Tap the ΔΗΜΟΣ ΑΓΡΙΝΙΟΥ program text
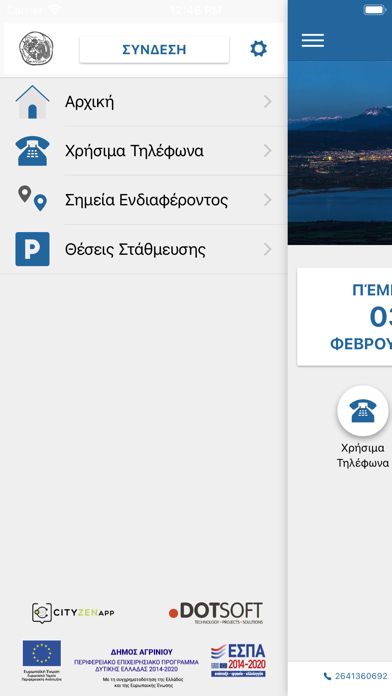The image size is (392, 696). click(136, 669)
